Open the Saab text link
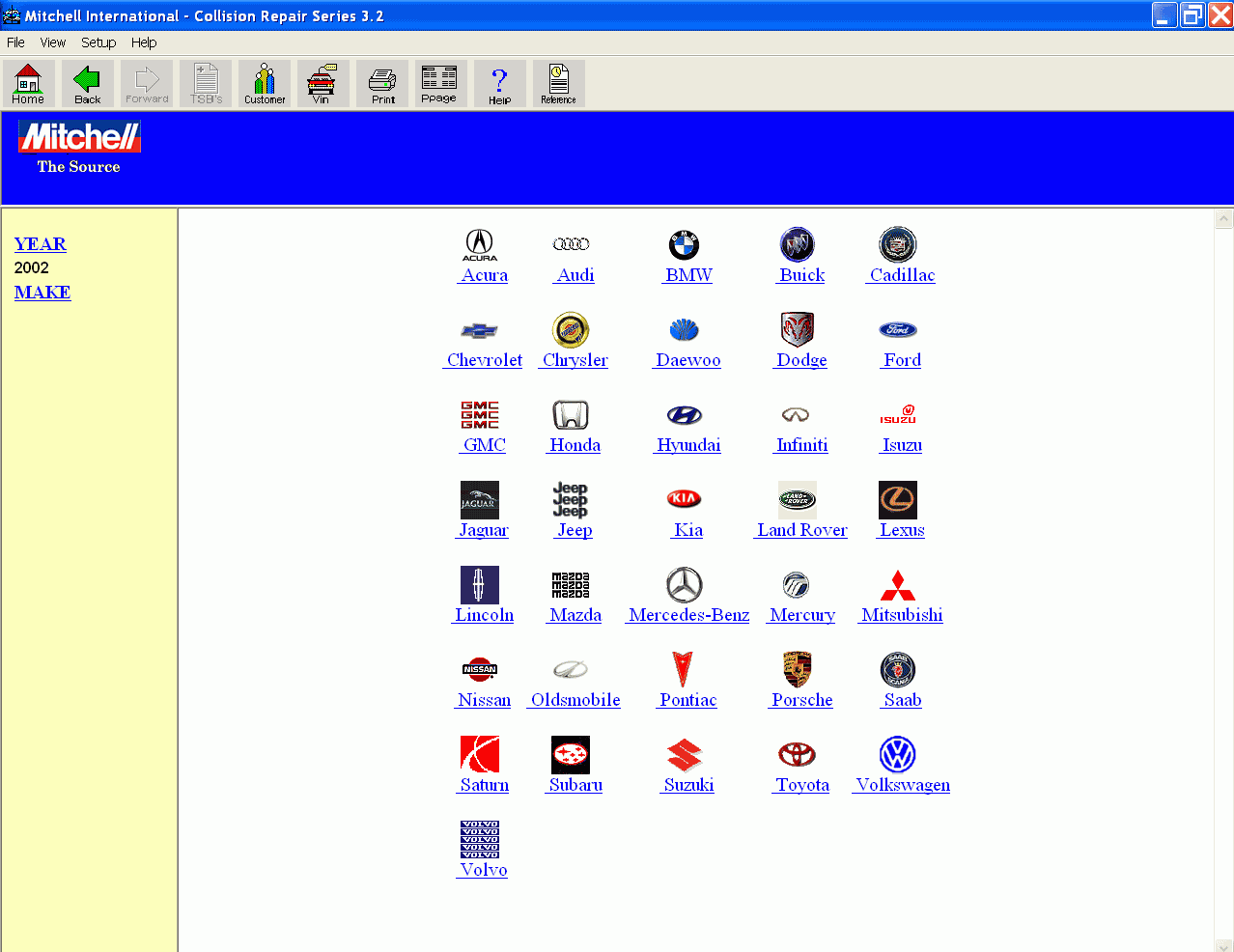 902,700
